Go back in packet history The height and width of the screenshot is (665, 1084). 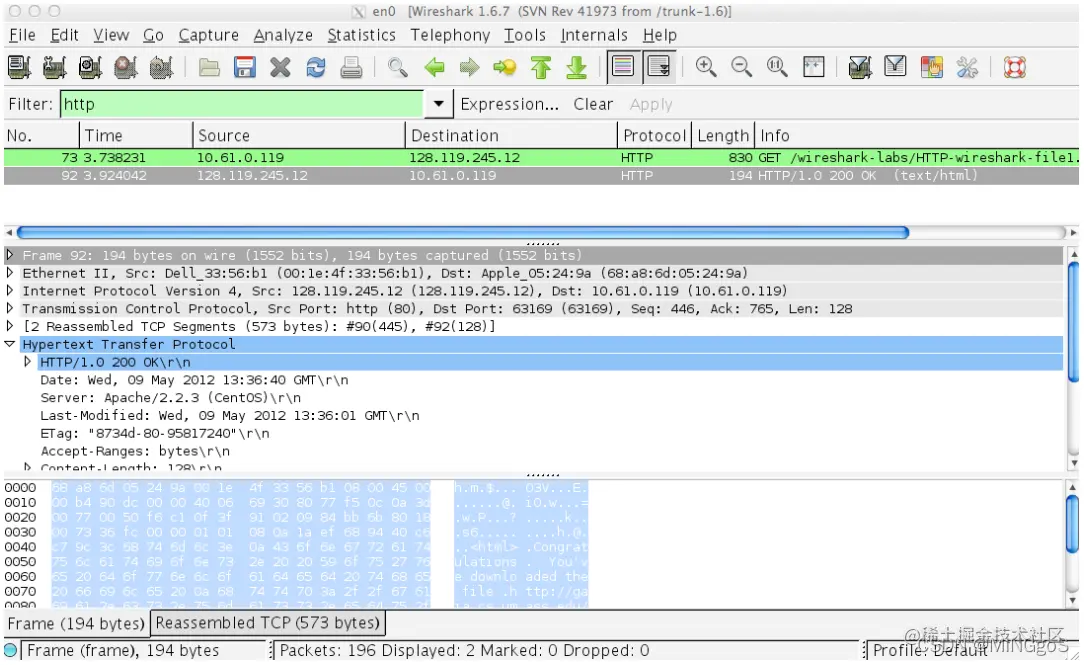[434, 67]
